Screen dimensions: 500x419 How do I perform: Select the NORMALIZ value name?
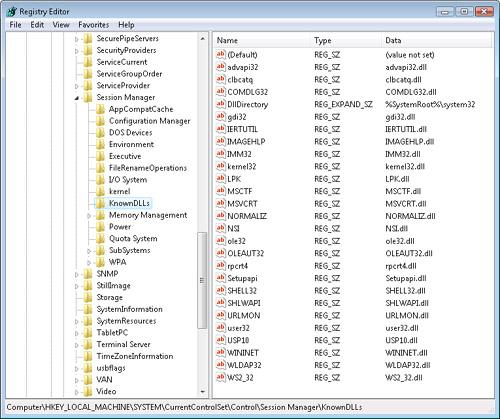point(247,216)
